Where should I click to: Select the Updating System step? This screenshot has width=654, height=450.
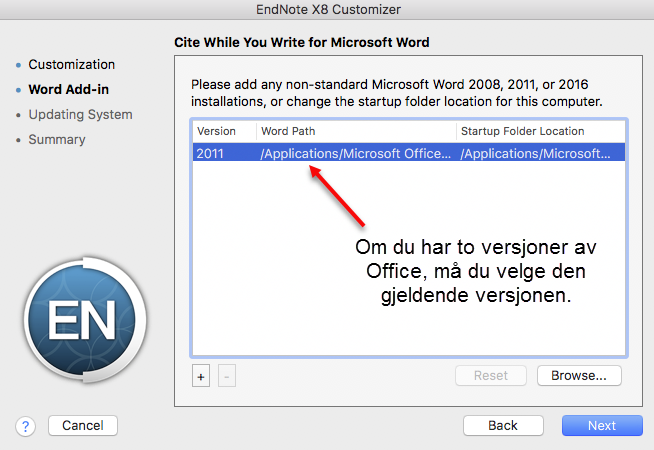click(80, 114)
